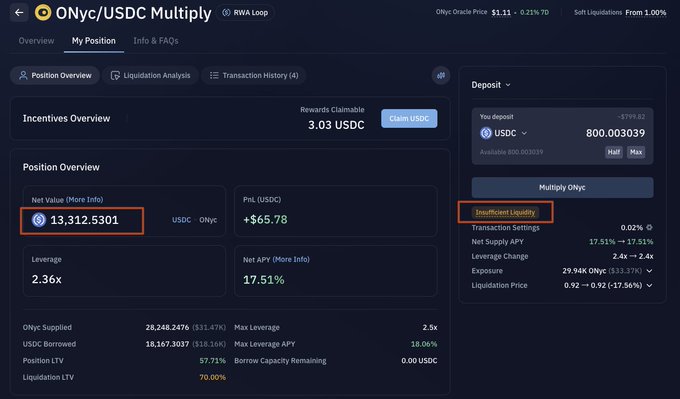Screen dimensions: 680x399
Task: Click the Available 800.003039 balance text
Action: [x=511, y=152]
